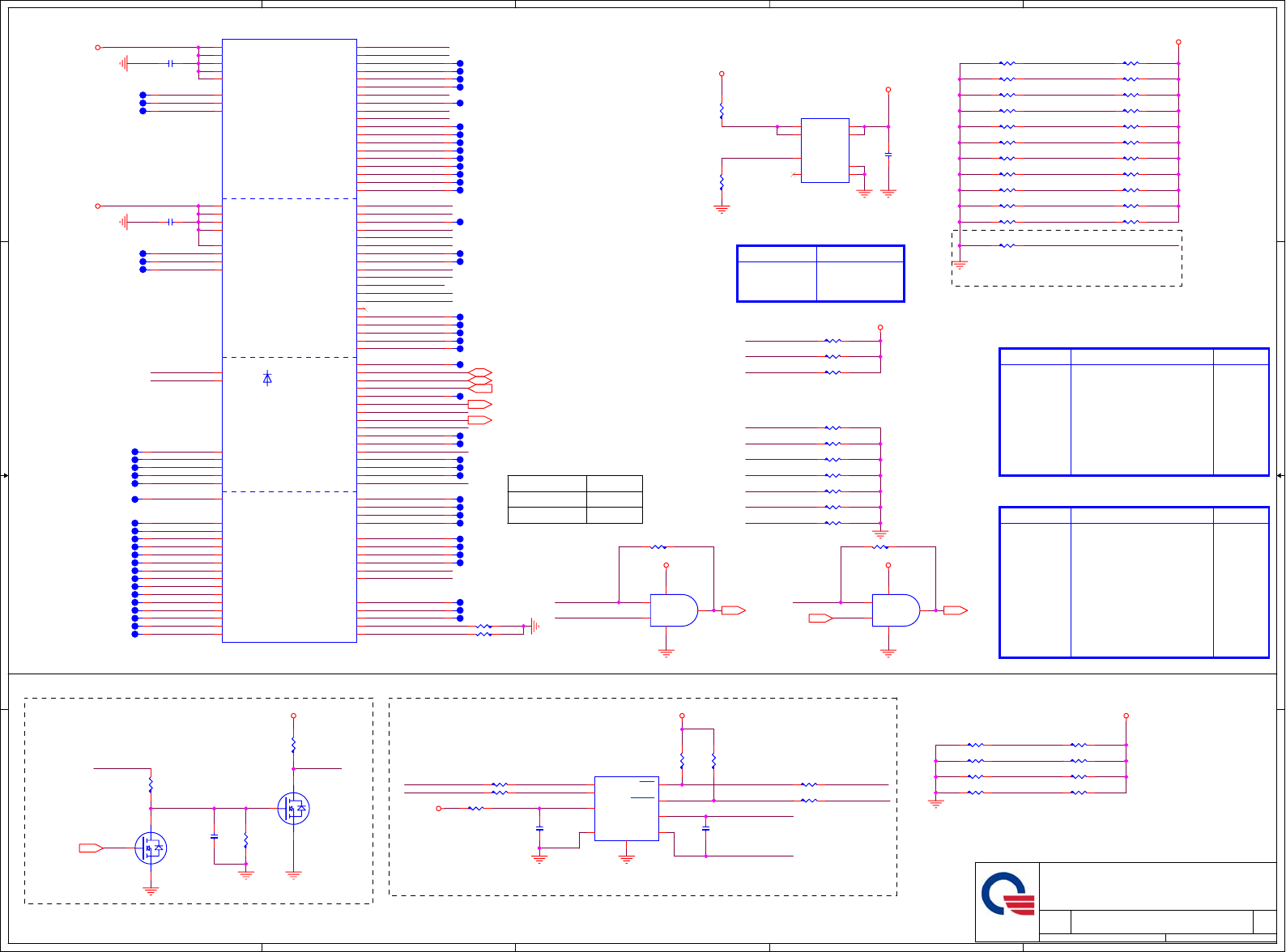
Task: Select the diode symbol inside the large IC
Action: (x=267, y=378)
